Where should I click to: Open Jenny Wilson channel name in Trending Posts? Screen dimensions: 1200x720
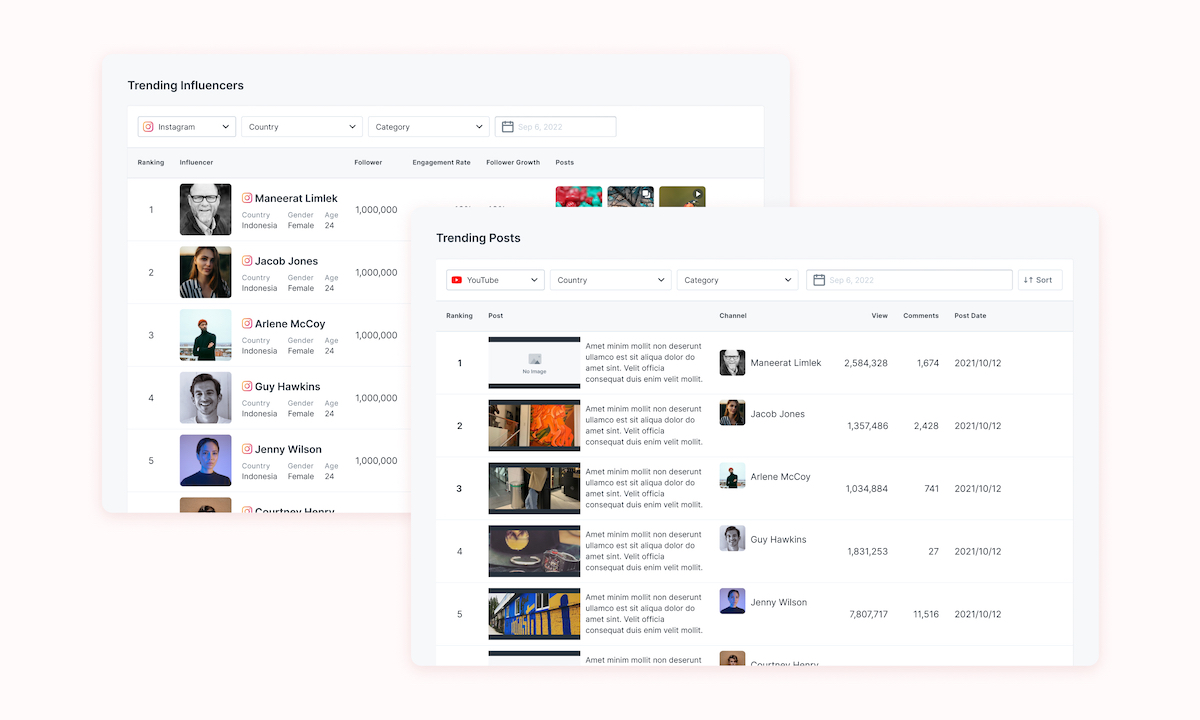click(779, 602)
